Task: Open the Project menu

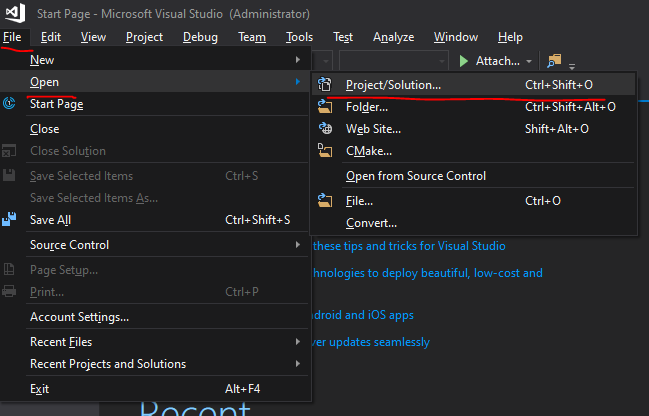Action: 144,37
